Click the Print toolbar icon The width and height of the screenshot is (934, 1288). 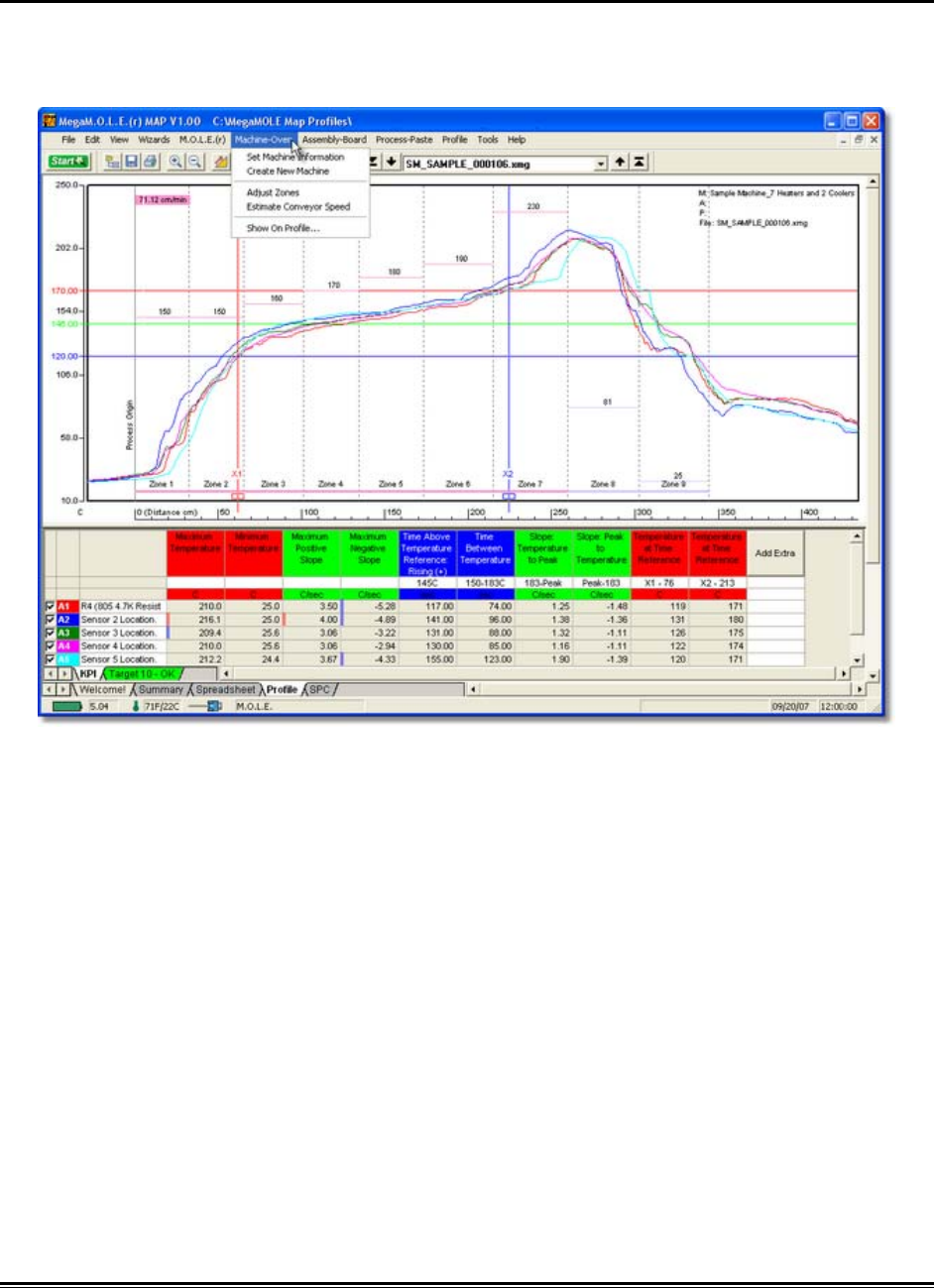149,162
